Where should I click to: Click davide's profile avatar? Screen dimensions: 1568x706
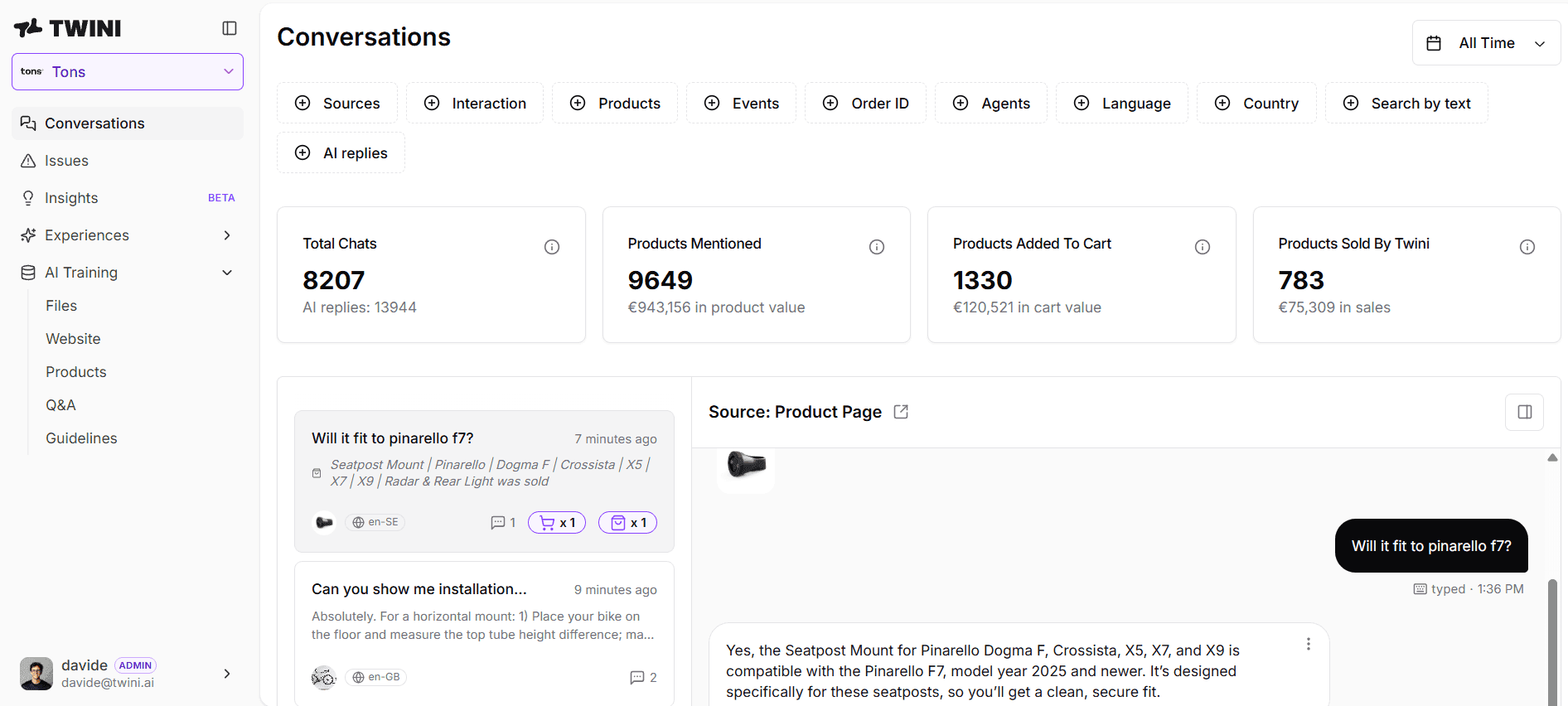click(x=36, y=674)
